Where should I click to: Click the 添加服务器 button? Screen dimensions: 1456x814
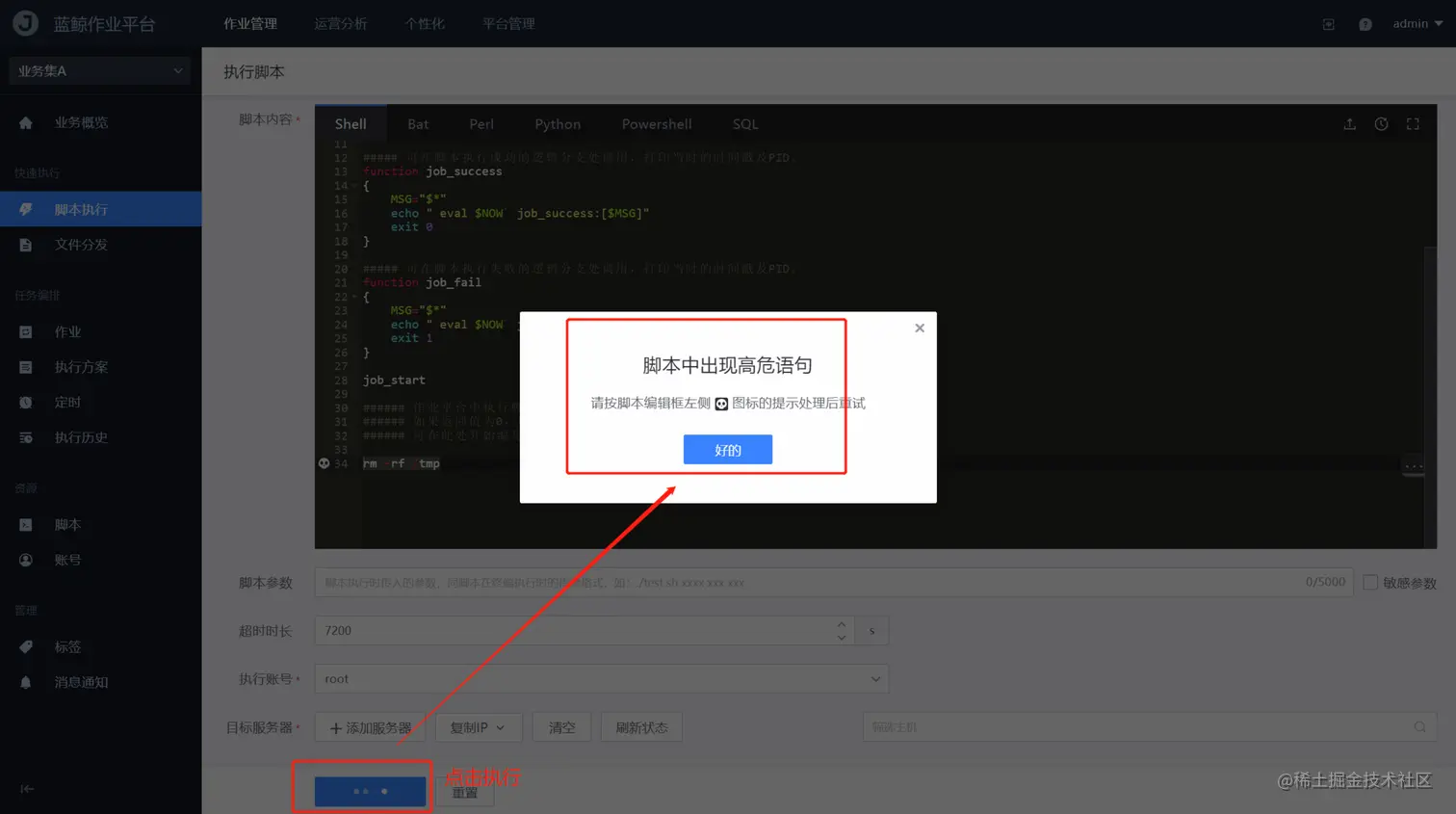tap(370, 728)
